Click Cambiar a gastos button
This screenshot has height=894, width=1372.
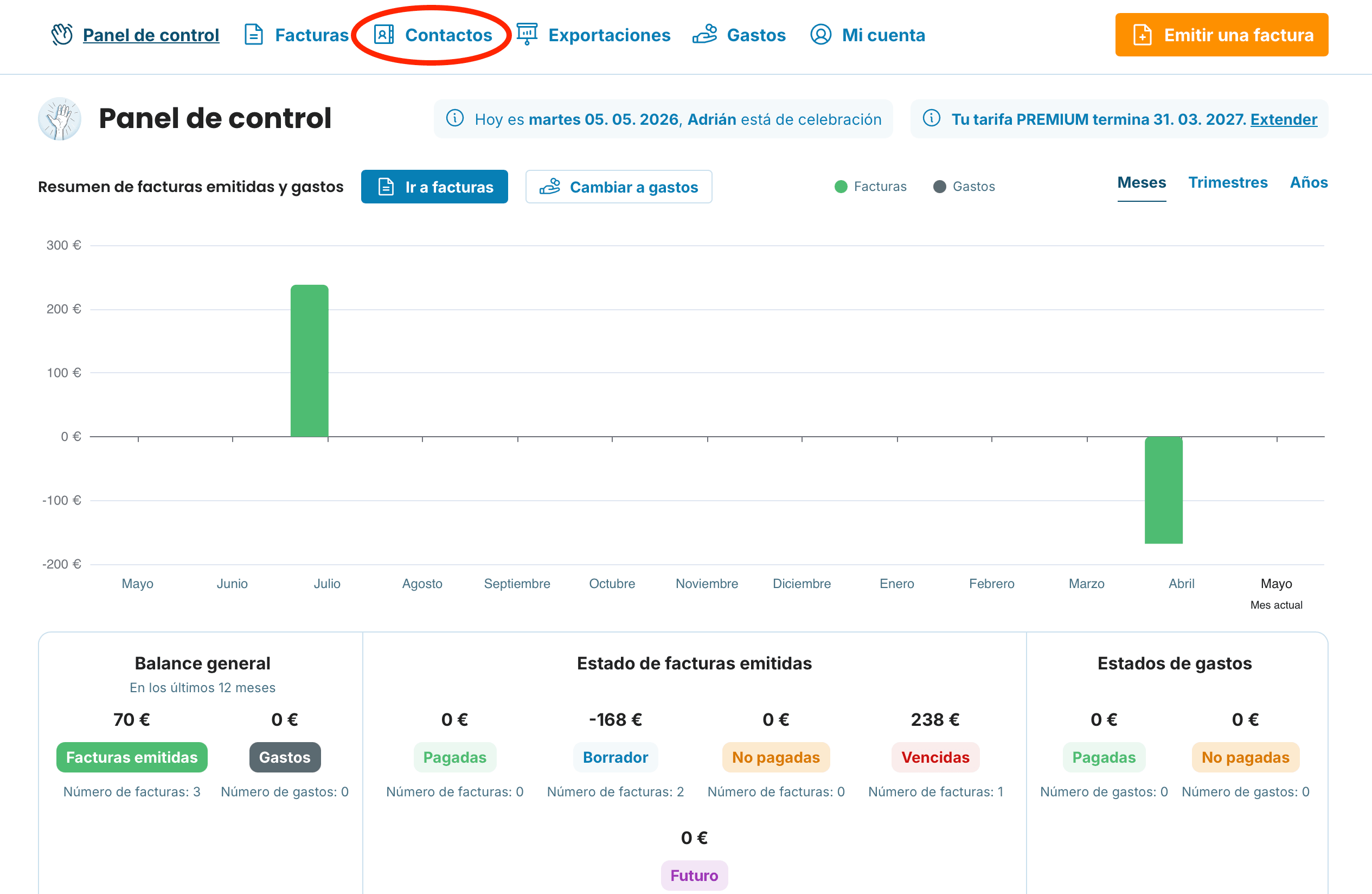[x=619, y=187]
